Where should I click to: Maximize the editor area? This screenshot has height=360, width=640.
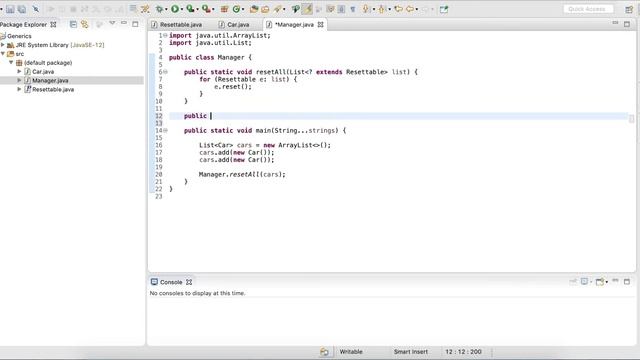[x=627, y=24]
